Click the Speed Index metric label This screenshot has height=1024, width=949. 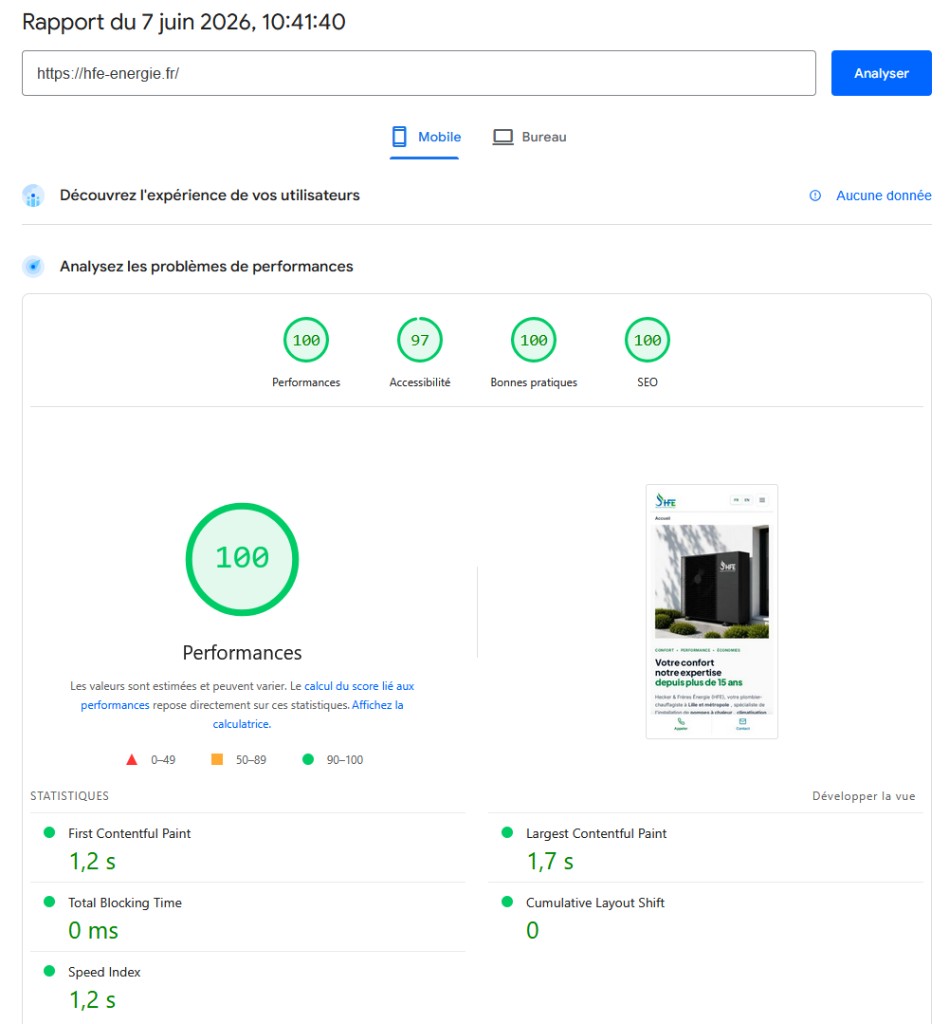coord(104,972)
